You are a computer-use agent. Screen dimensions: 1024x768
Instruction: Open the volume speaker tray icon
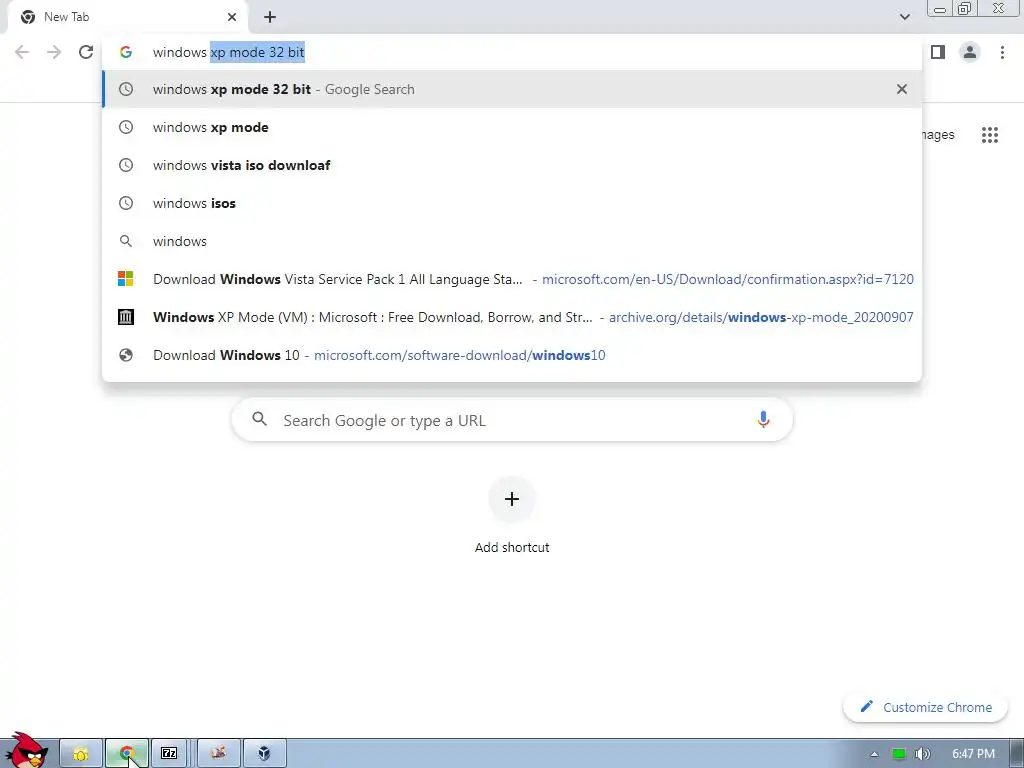click(x=922, y=754)
